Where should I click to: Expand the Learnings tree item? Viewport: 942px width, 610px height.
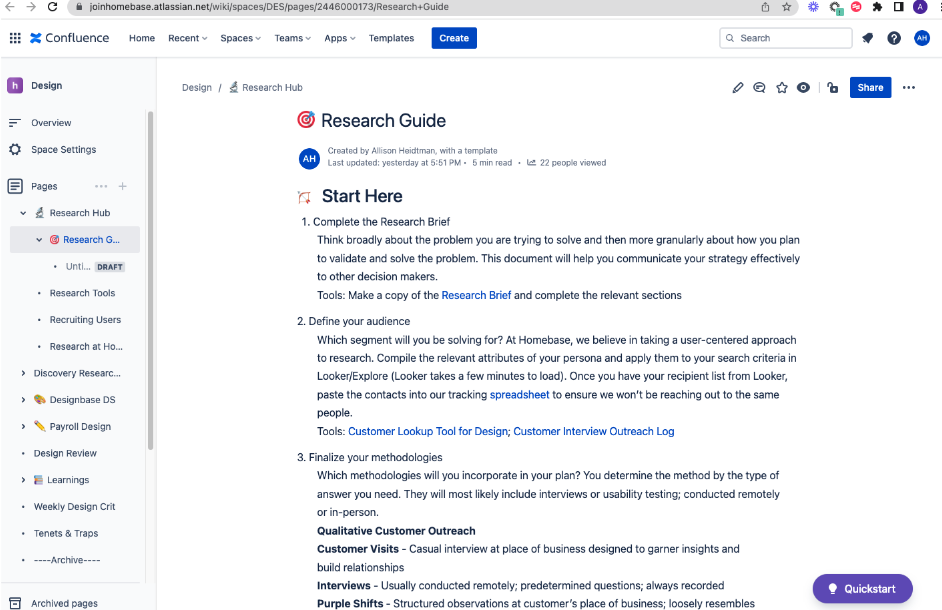coord(23,480)
